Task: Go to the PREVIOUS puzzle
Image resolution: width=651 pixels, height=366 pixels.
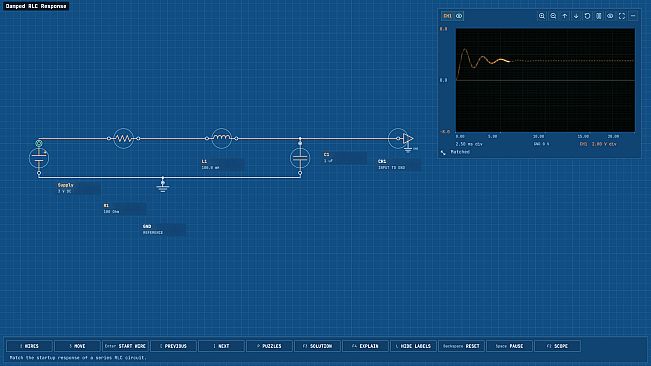Action: 174,346
